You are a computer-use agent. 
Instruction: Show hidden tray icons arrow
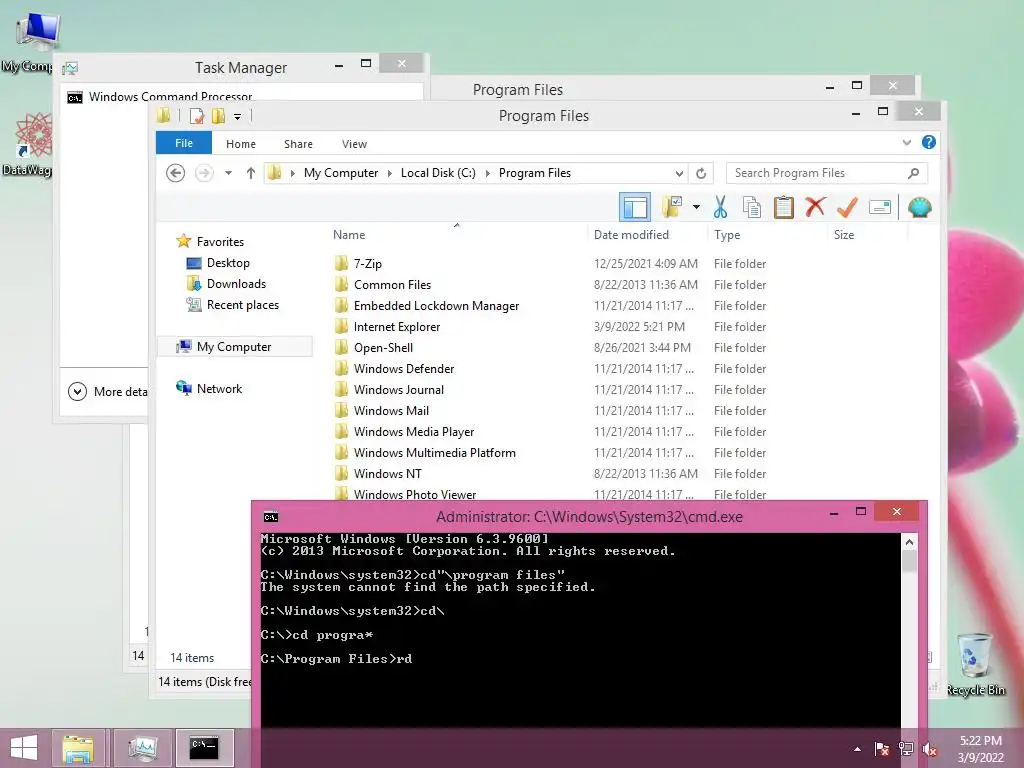click(x=857, y=749)
